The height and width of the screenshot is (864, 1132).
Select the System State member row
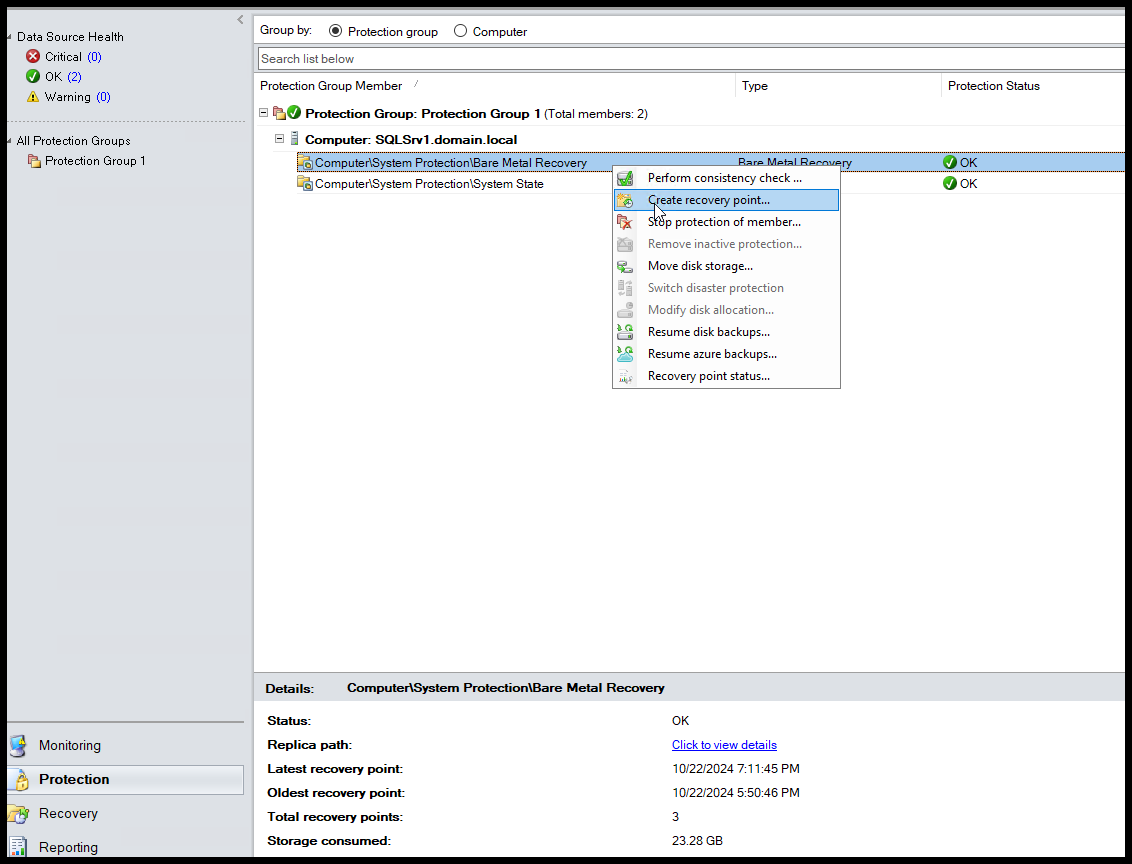(710, 183)
